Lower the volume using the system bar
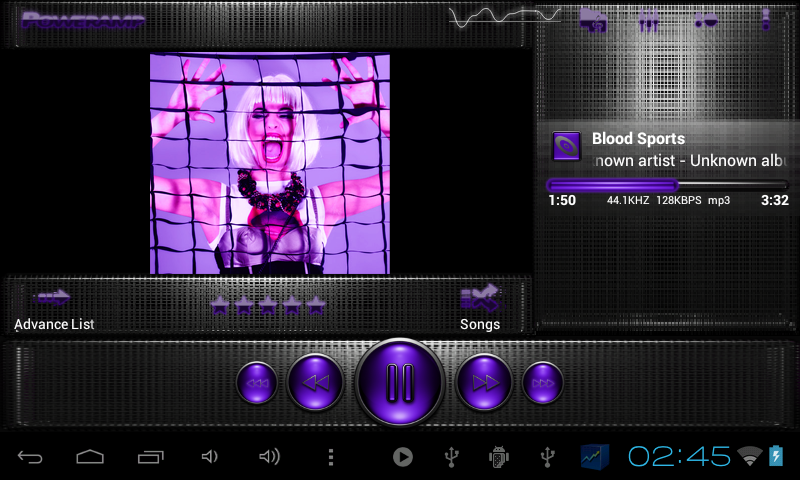 click(209, 457)
